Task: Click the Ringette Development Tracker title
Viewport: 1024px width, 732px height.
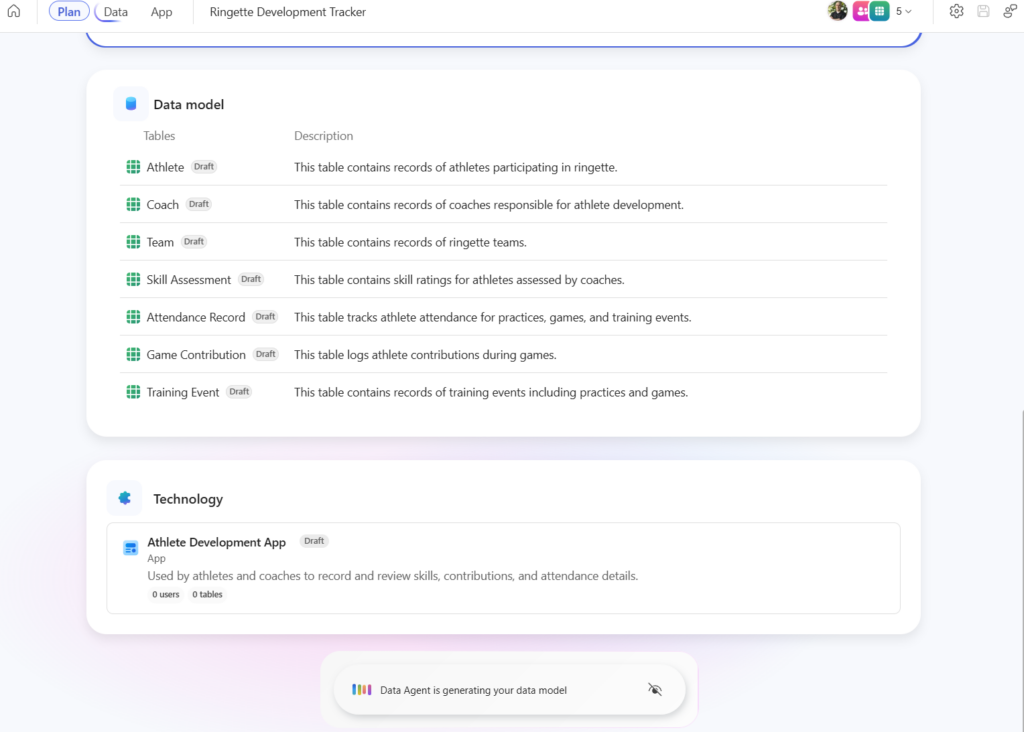Action: pos(288,12)
